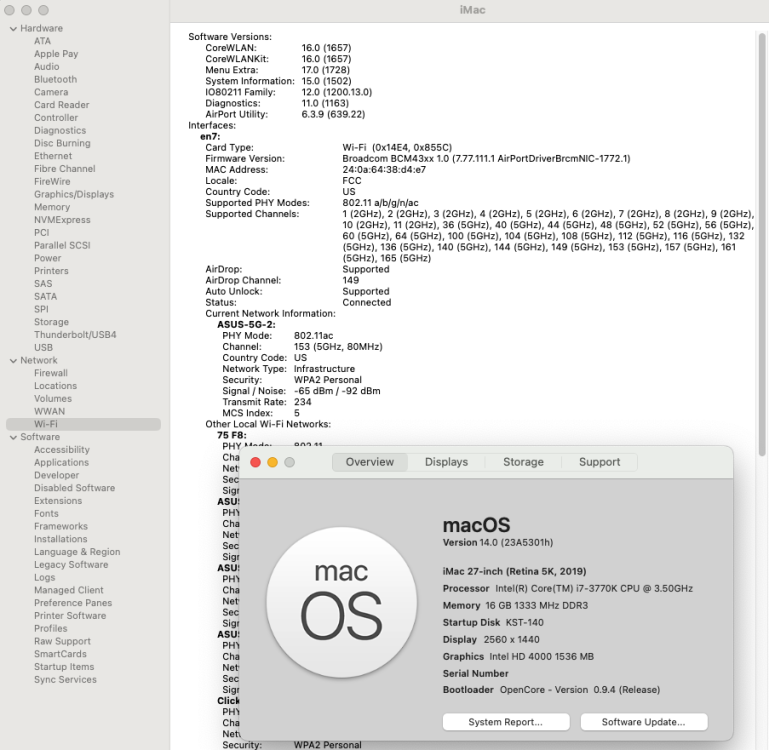This screenshot has height=750, width=769.
Task: Switch to the Overview tab
Action: [x=370, y=462]
